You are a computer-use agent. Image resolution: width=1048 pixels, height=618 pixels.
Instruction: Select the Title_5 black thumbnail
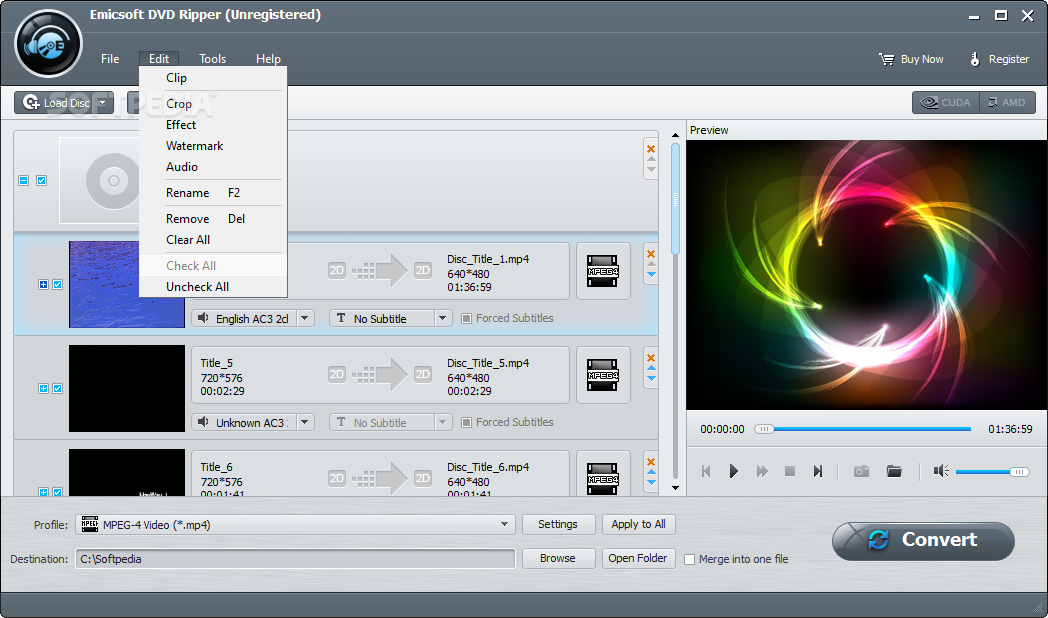[x=127, y=388]
